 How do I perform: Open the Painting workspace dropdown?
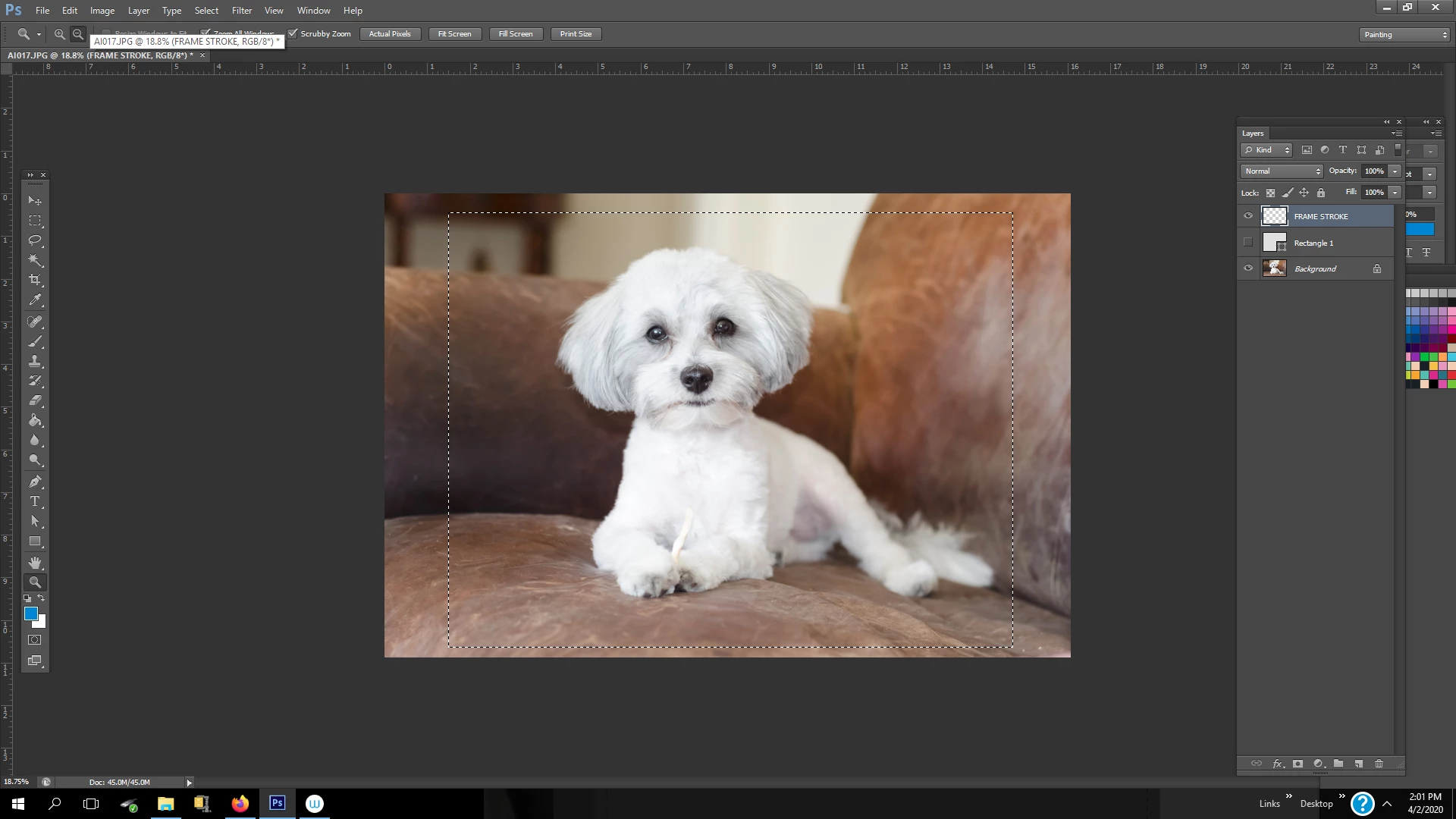(x=1404, y=34)
